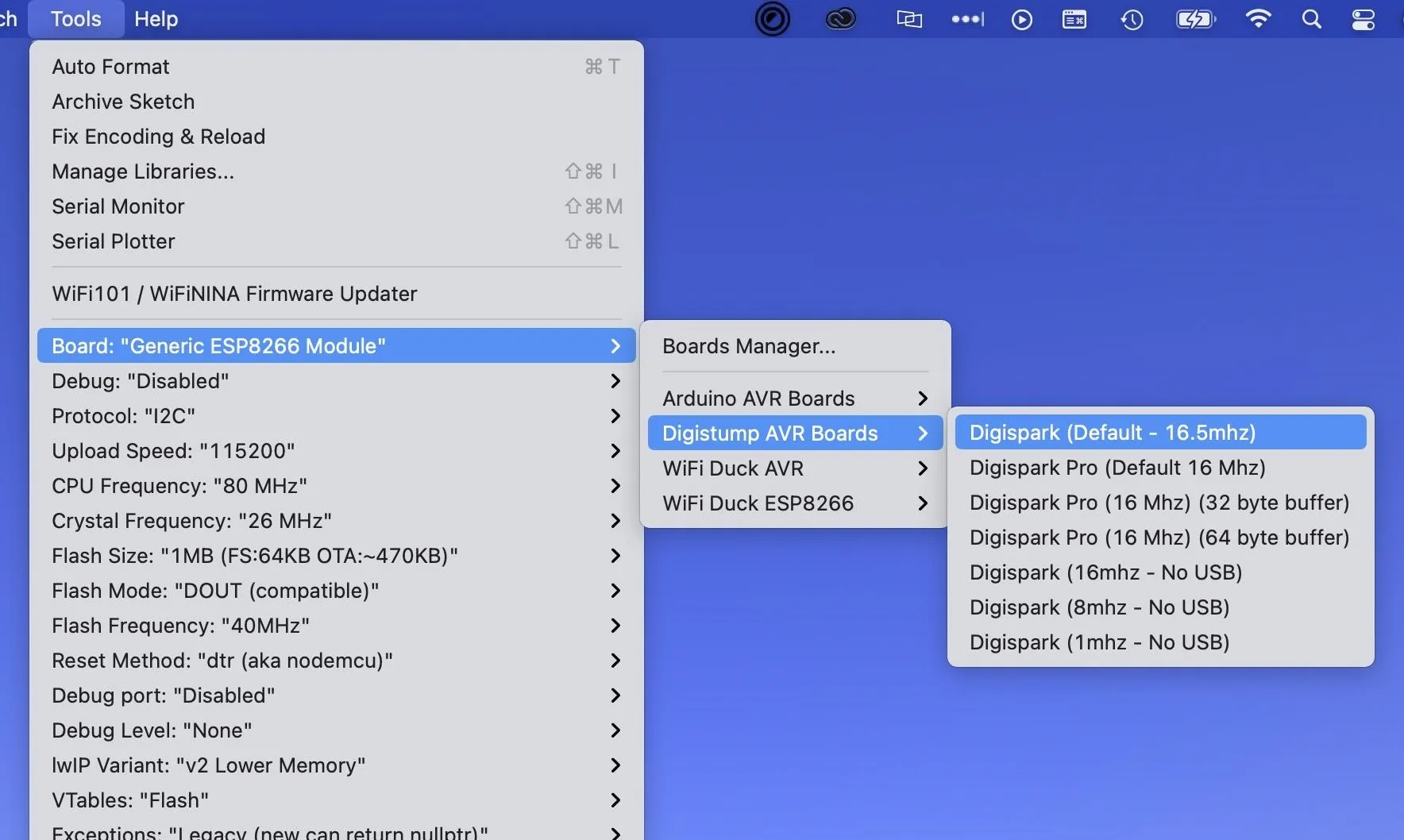Open Creative Cloud menu bar icon
This screenshot has width=1404, height=840.
(840, 19)
